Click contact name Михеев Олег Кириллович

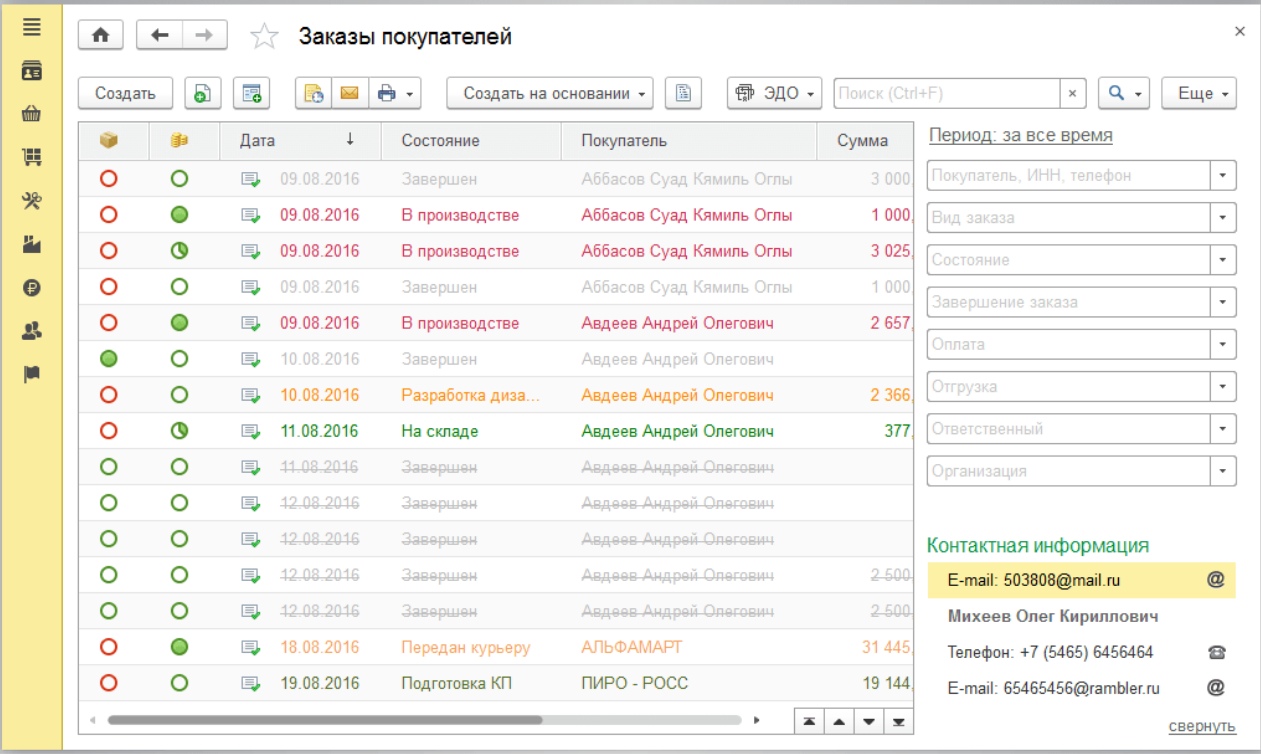pos(1053,616)
